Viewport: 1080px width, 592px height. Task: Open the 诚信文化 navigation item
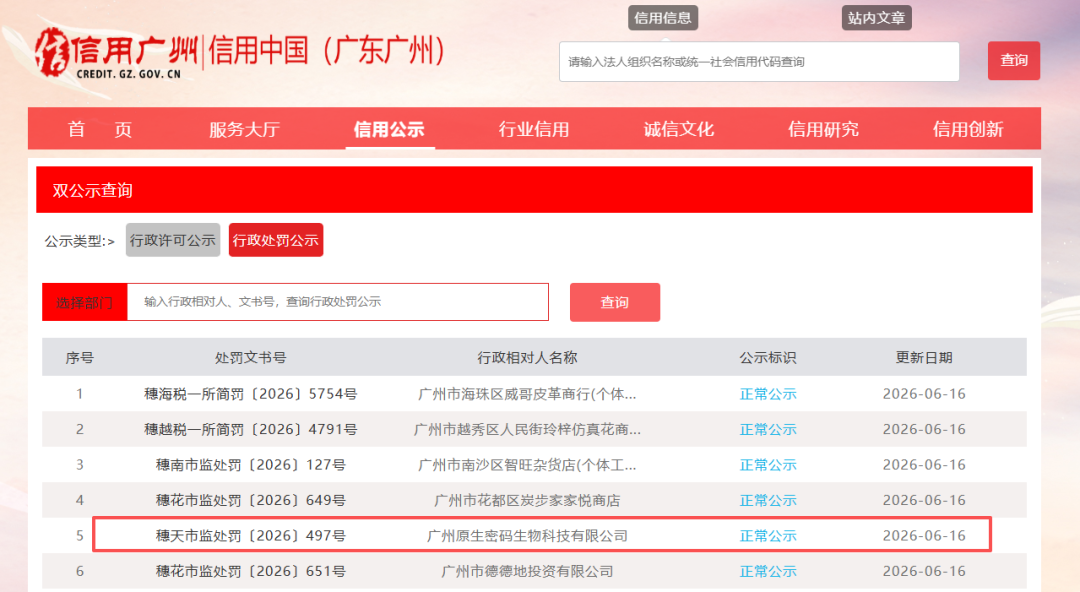678,129
